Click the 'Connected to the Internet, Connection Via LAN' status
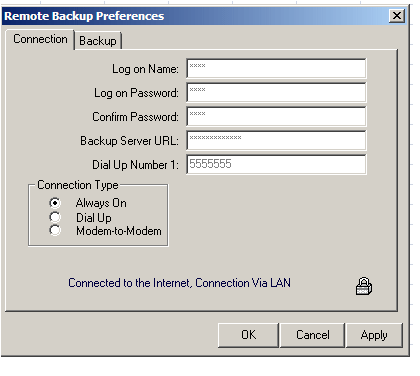Screen dimensions: 420x376 (x=179, y=283)
